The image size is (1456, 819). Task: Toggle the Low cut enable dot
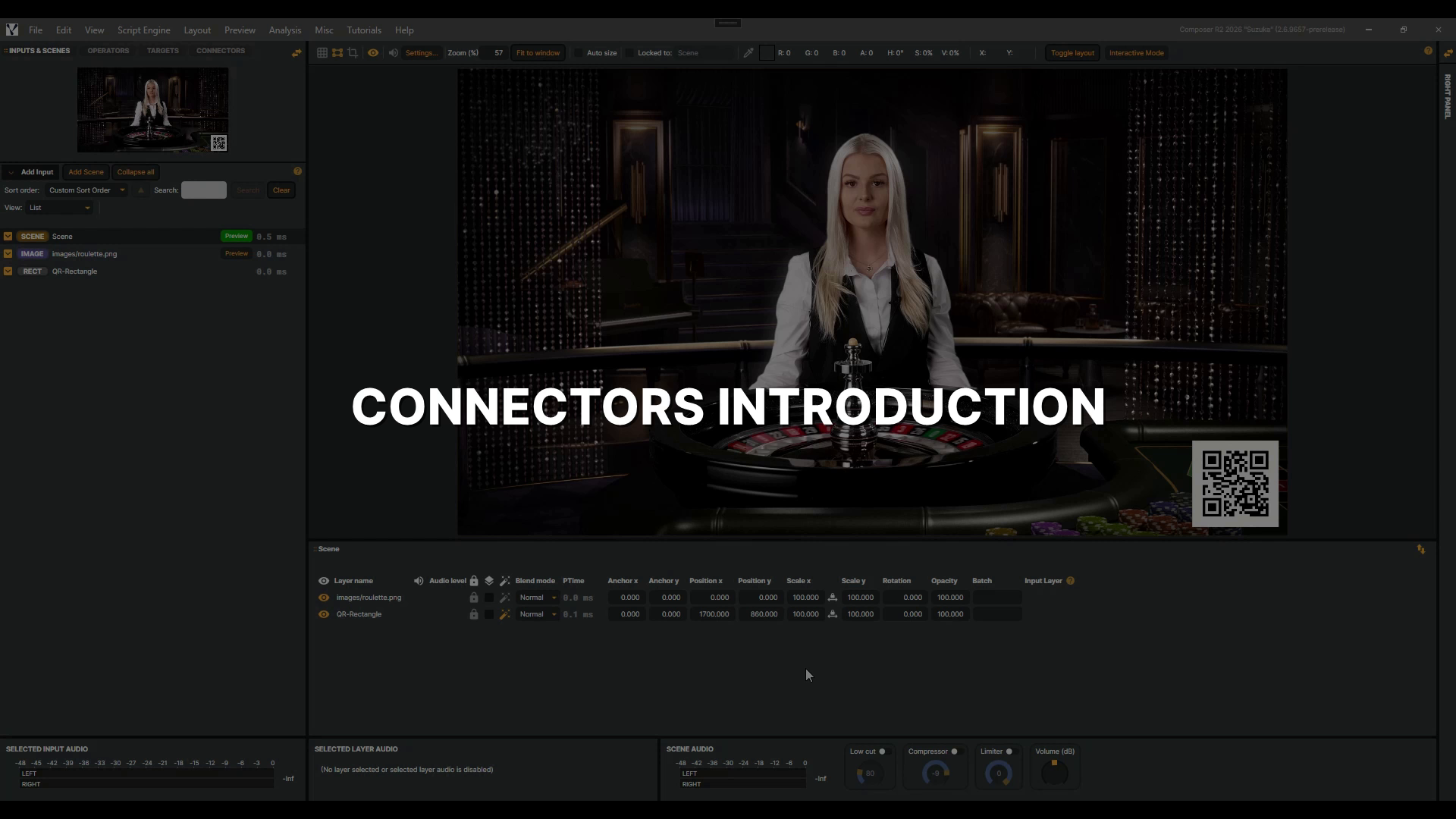click(x=882, y=752)
